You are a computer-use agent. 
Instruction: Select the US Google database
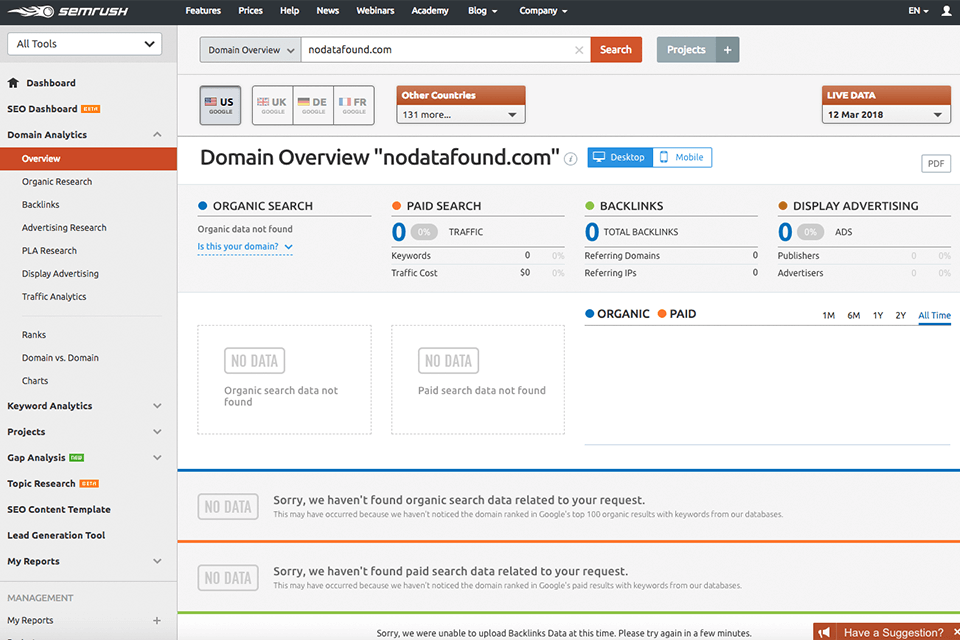[220, 105]
